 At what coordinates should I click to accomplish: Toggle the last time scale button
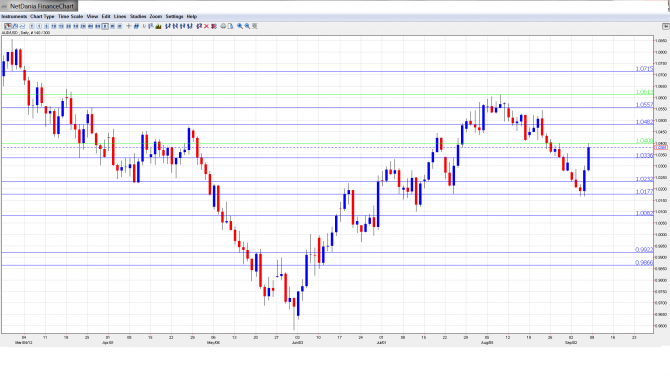click(120, 26)
